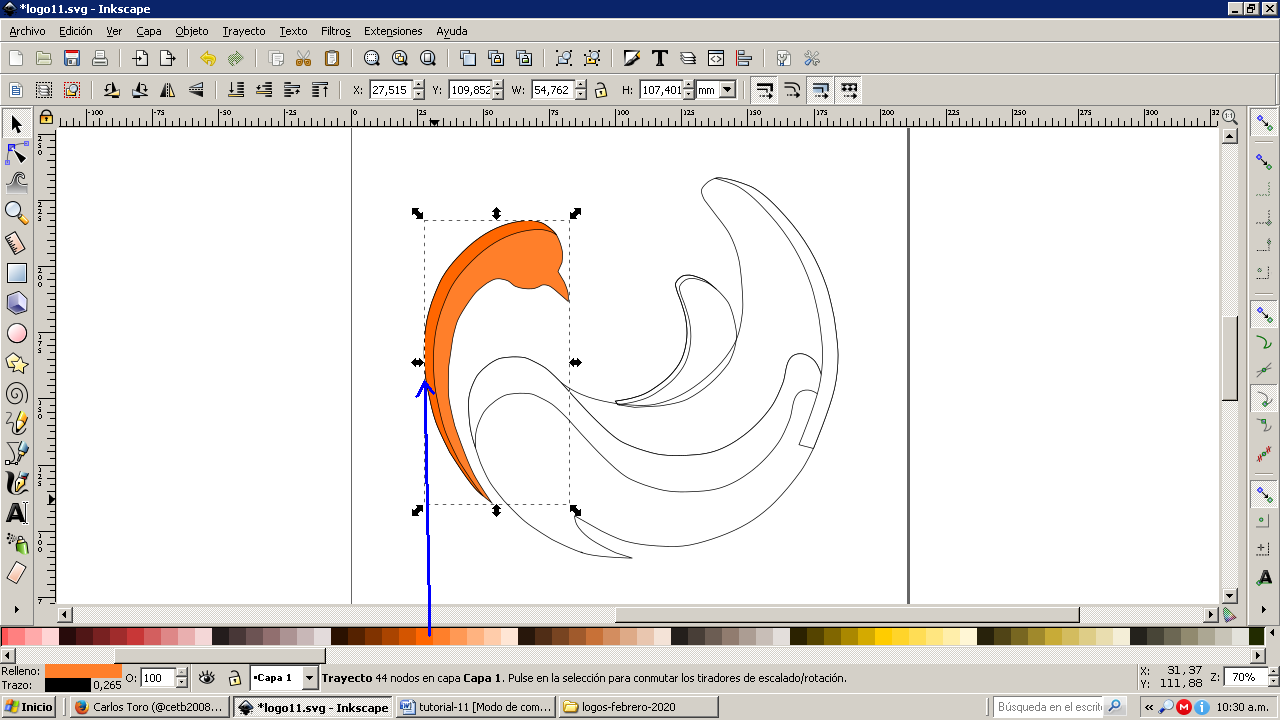Toggle scale stroke width option
The image size is (1280, 720).
pos(764,90)
